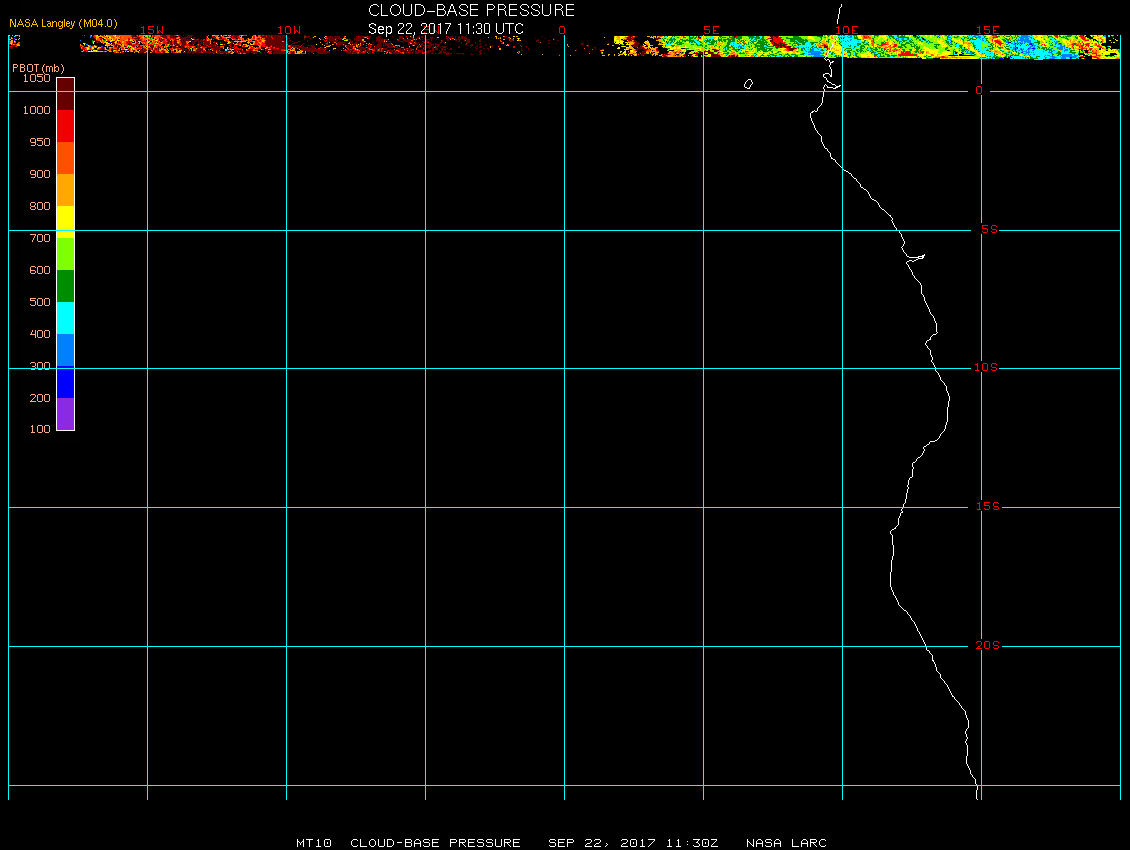1130x850 pixels.
Task: Click the yellow 700-800 mb legend color
Action: click(66, 222)
